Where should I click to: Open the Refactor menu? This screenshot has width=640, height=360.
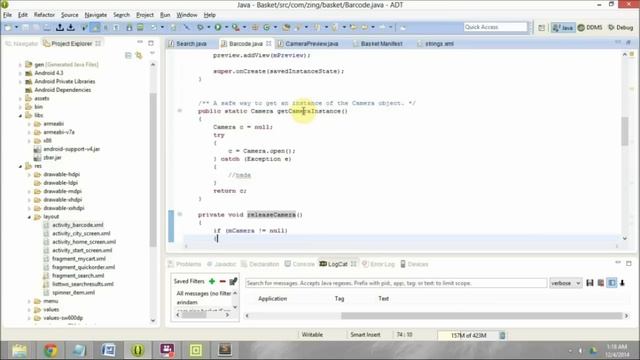44,15
